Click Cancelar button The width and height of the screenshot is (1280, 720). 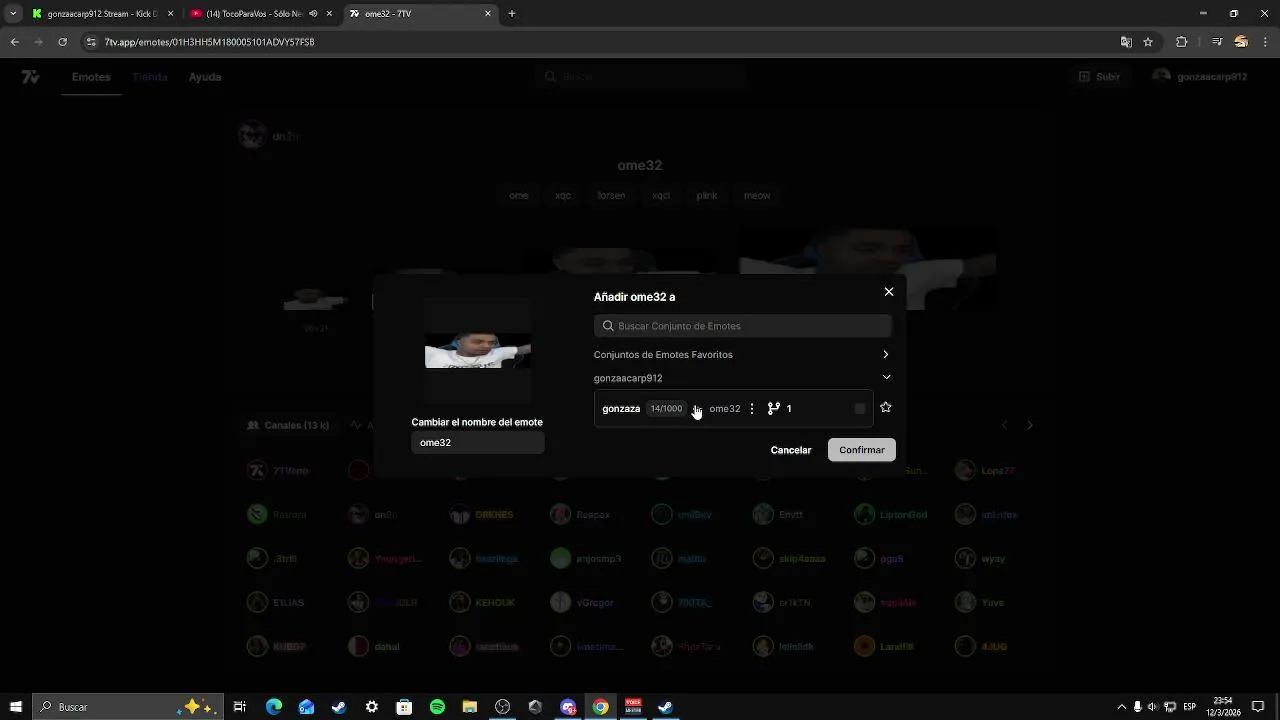(x=791, y=450)
